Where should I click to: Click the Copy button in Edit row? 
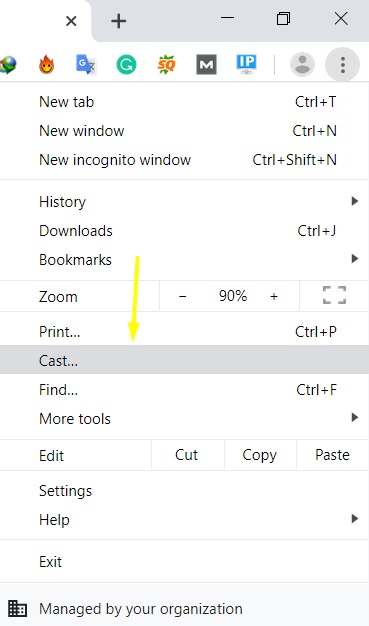coord(260,455)
